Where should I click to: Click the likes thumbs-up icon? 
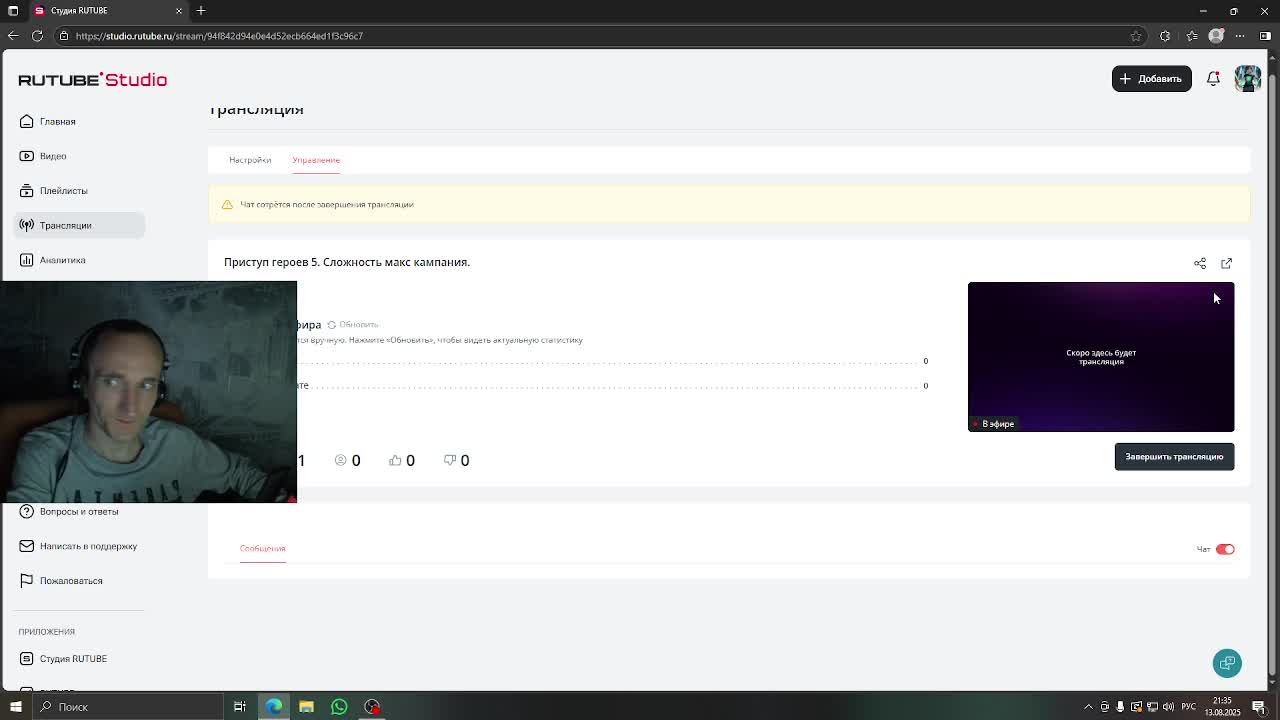pos(395,460)
